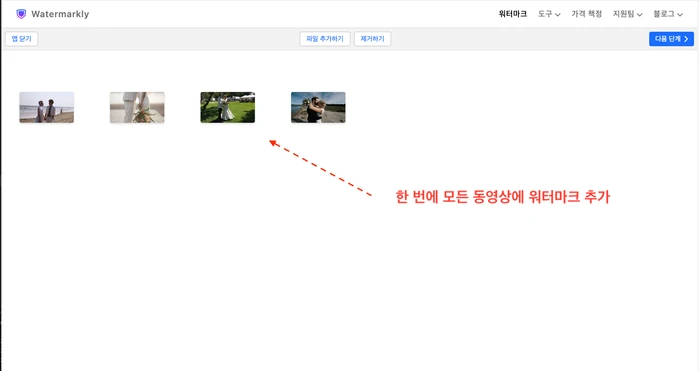Click the 파일 추가하기 button
The width and height of the screenshot is (699, 371).
[x=325, y=39]
